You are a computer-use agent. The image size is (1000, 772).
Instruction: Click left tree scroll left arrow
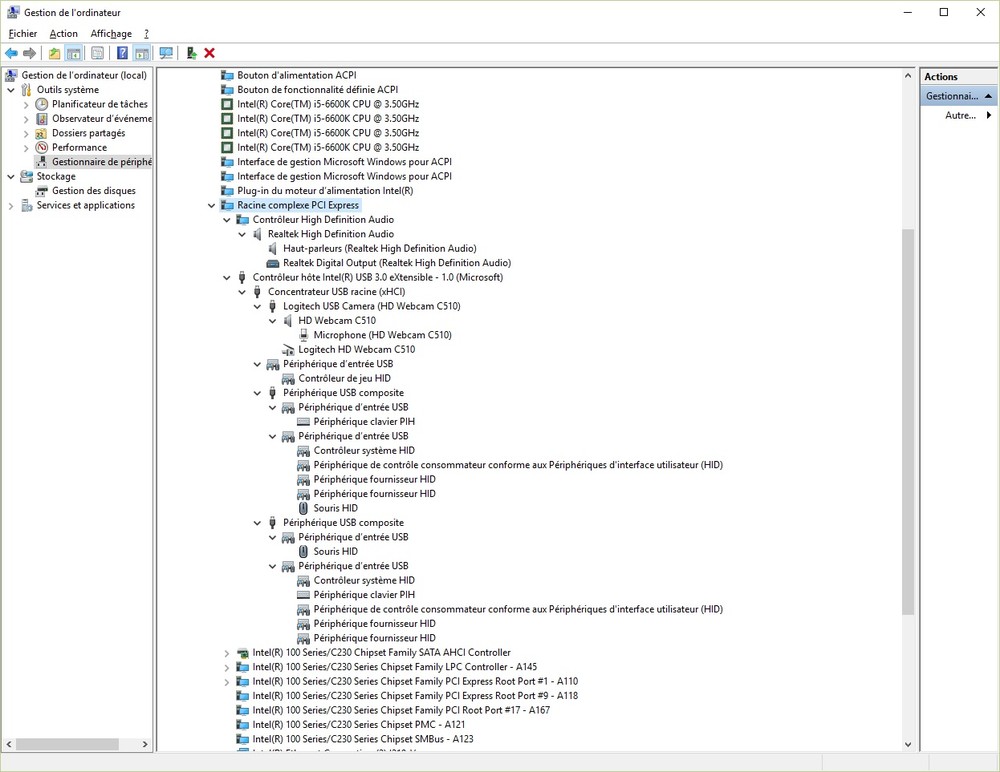pos(9,745)
